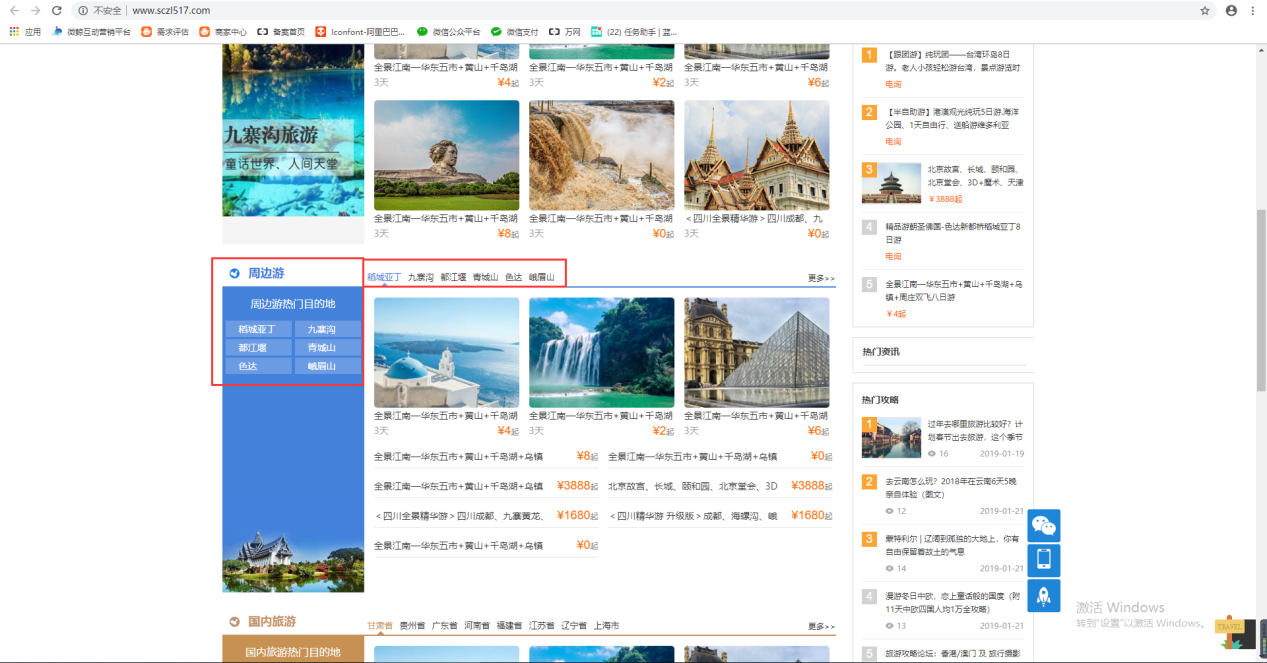Open the 应用 apps grid icon
Image resolution: width=1267 pixels, height=663 pixels.
tap(14, 31)
